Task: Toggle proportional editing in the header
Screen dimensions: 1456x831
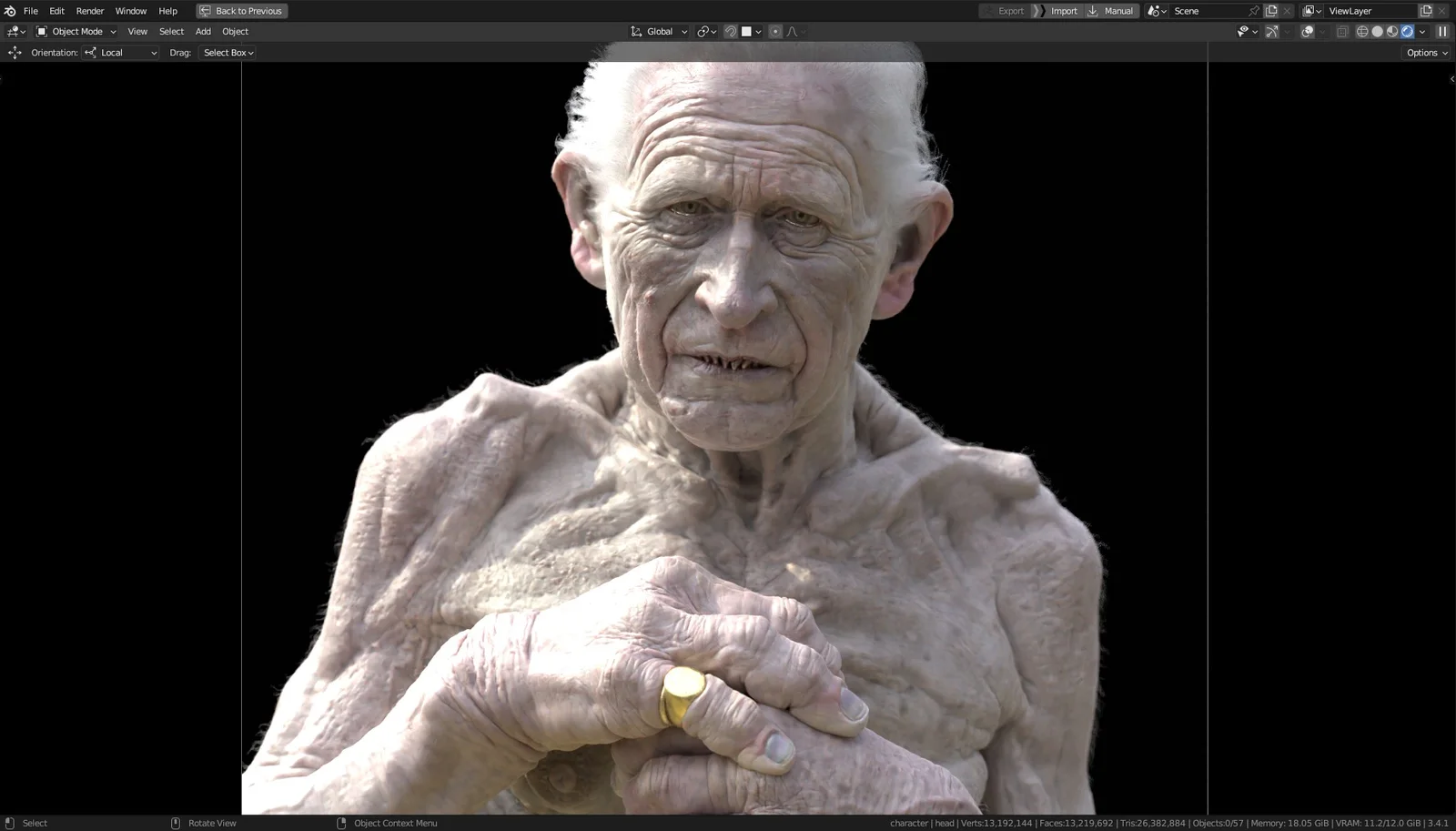Action: tap(774, 31)
